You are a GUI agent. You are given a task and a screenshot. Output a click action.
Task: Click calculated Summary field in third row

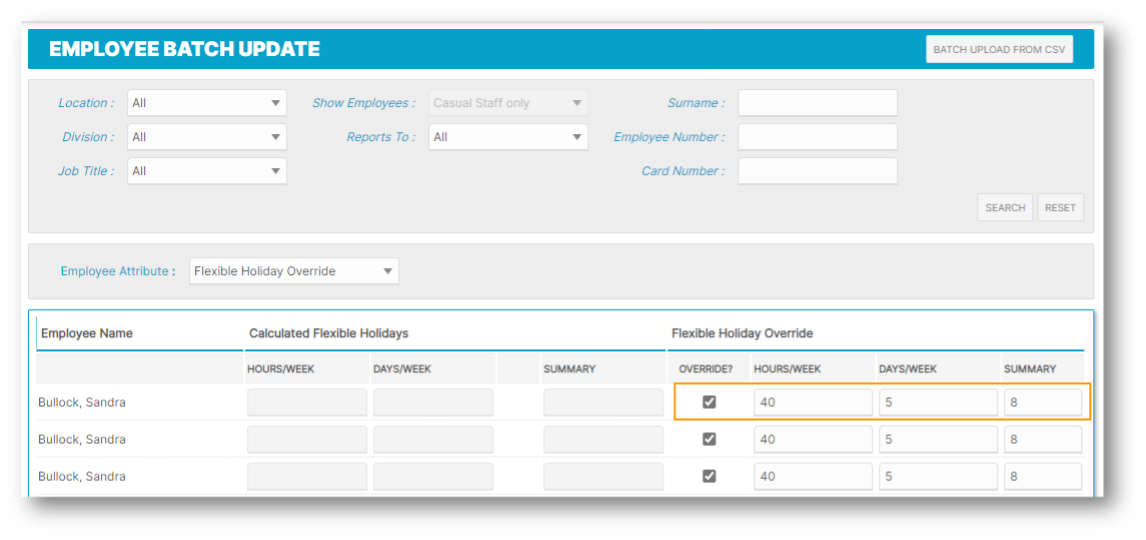[x=603, y=476]
